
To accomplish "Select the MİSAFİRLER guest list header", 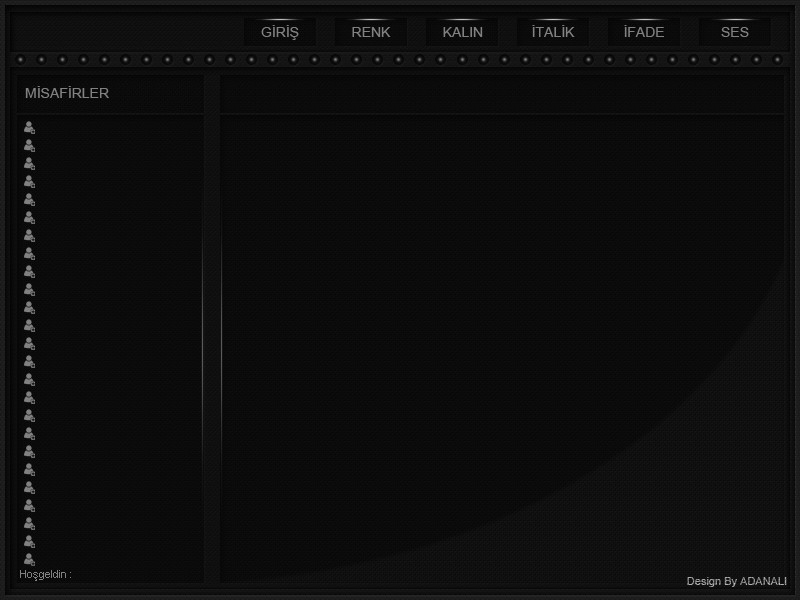I will 67,94.
